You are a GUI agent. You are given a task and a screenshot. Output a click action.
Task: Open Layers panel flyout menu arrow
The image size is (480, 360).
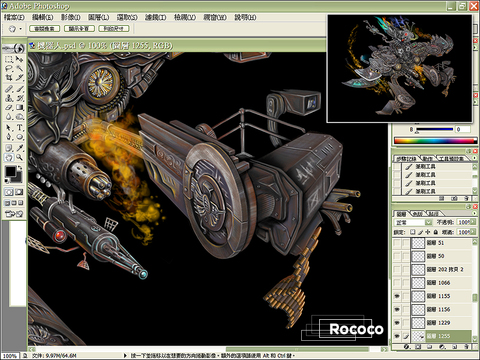tap(475, 213)
